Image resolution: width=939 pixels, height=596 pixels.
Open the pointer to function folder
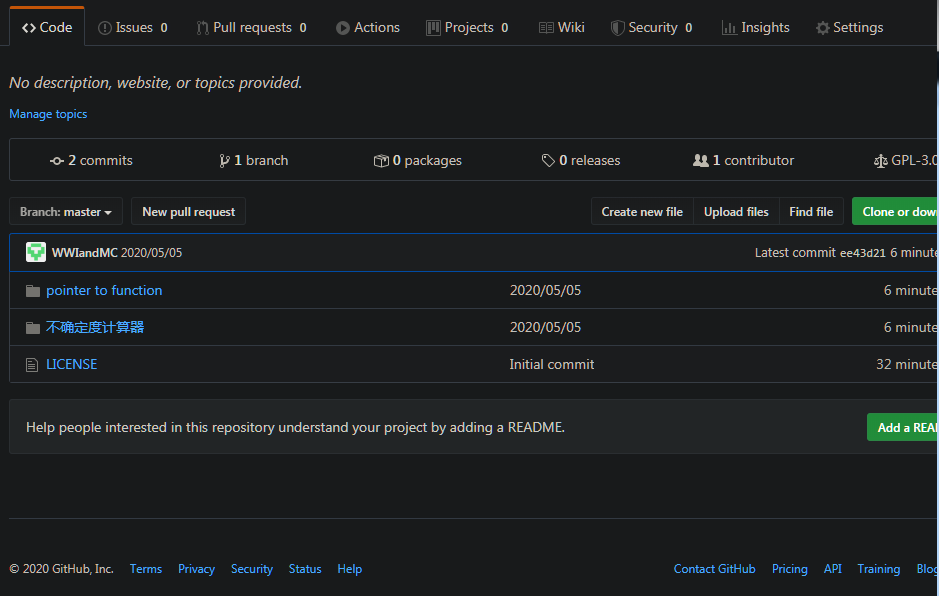click(x=104, y=291)
